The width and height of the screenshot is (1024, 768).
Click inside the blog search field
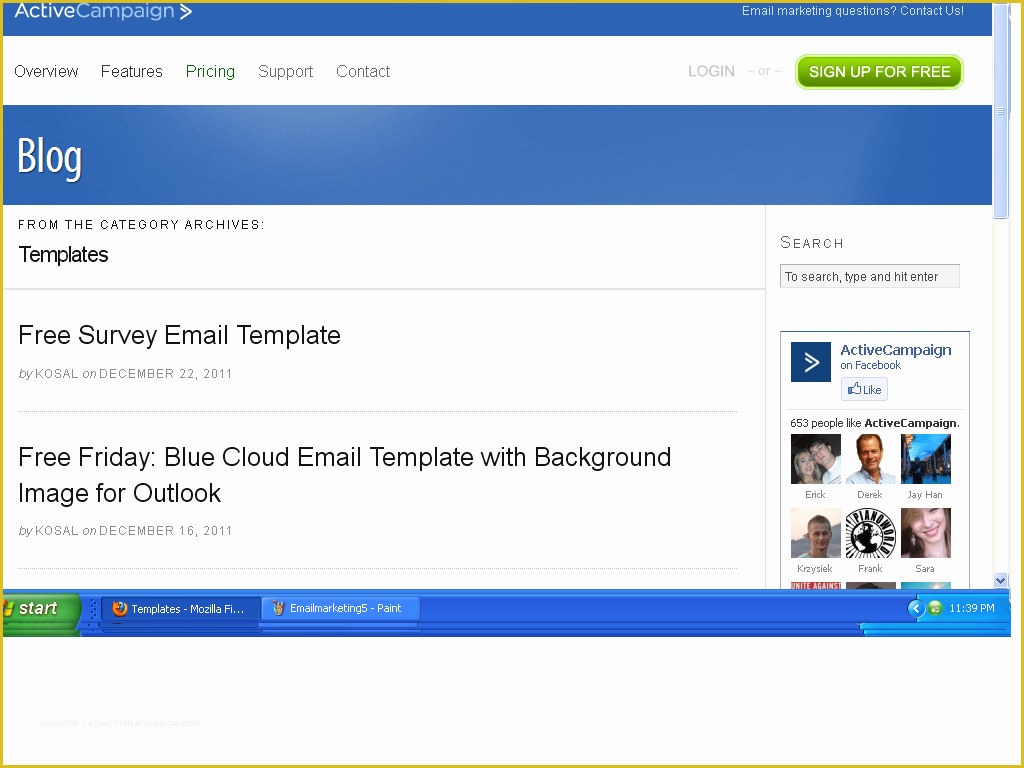(869, 276)
